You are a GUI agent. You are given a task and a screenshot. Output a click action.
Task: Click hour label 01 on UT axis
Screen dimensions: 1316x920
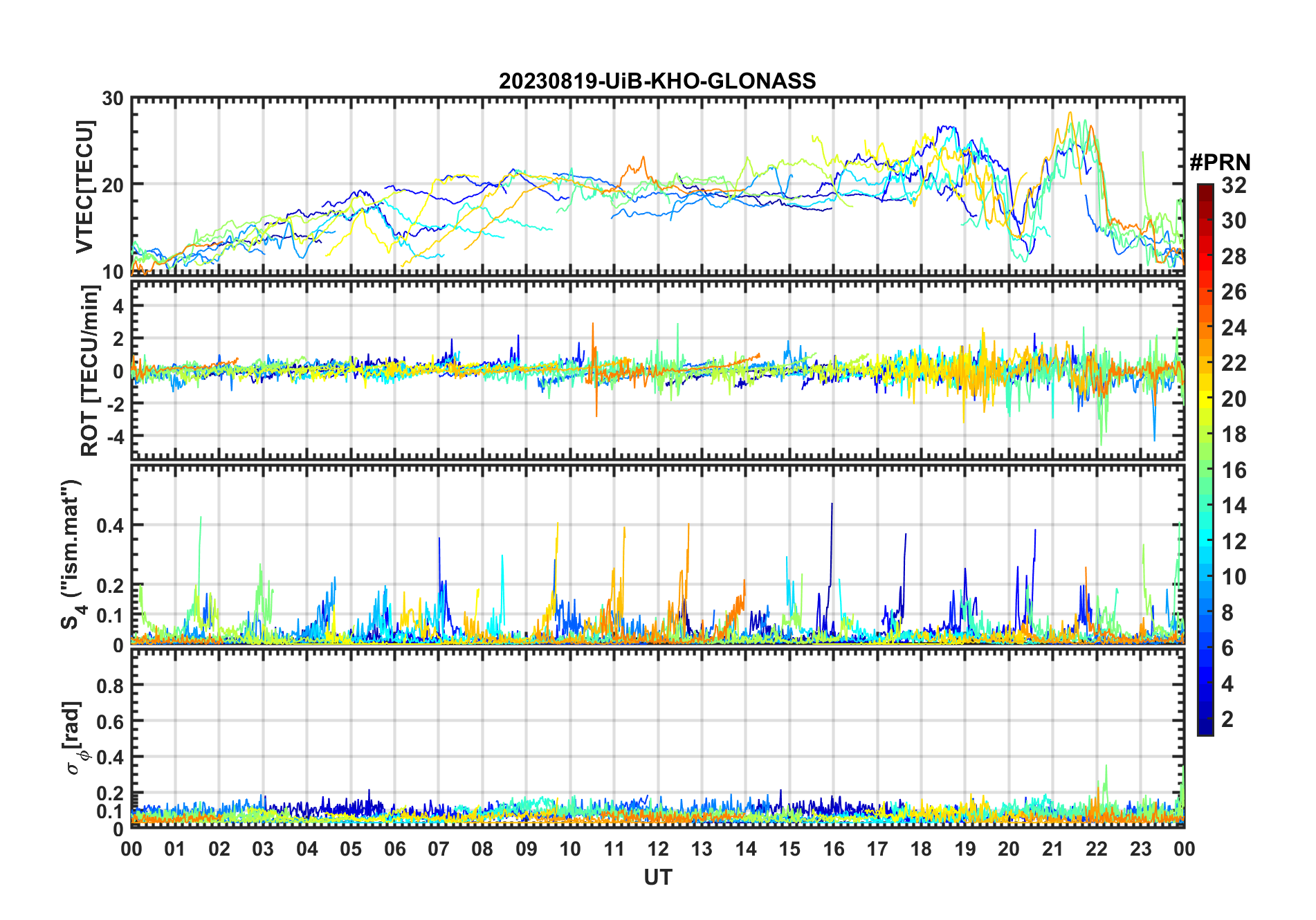point(175,849)
